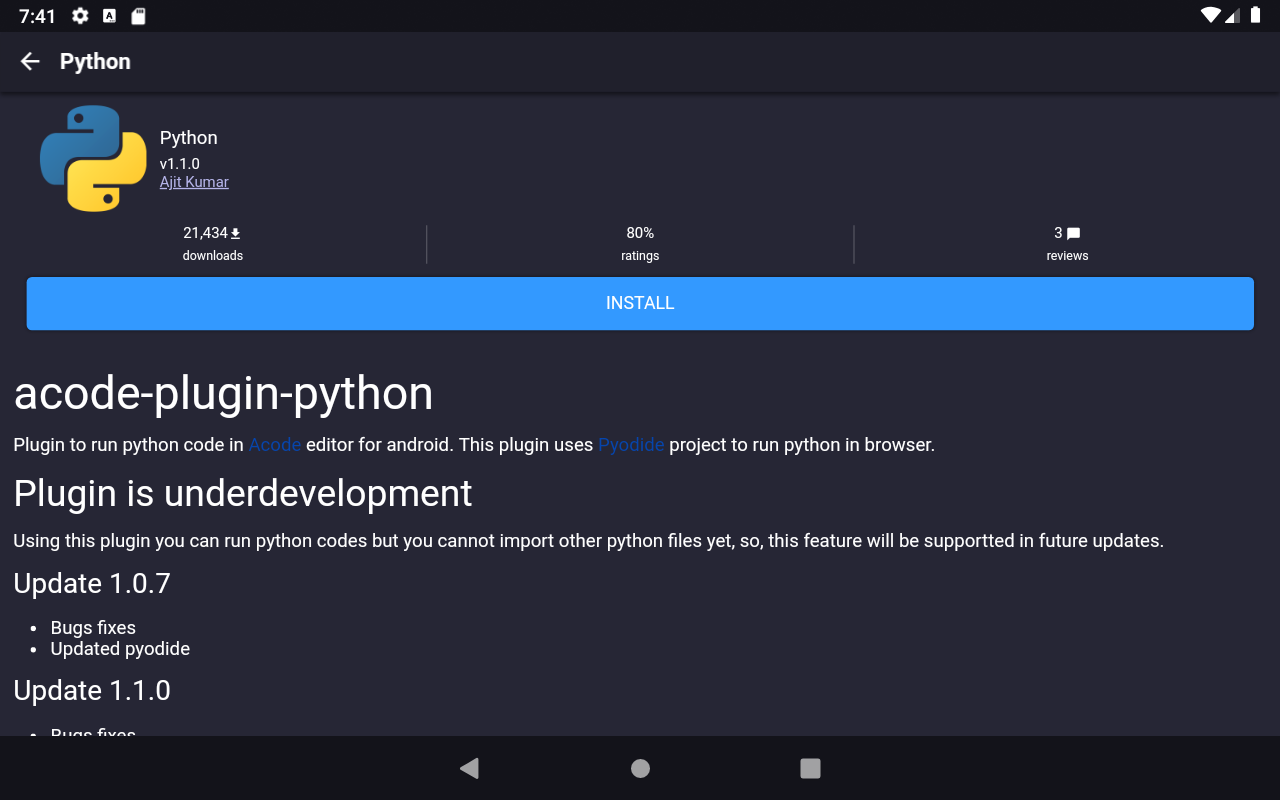Tap the battery icon
This screenshot has width=1280, height=800.
[x=1256, y=16]
